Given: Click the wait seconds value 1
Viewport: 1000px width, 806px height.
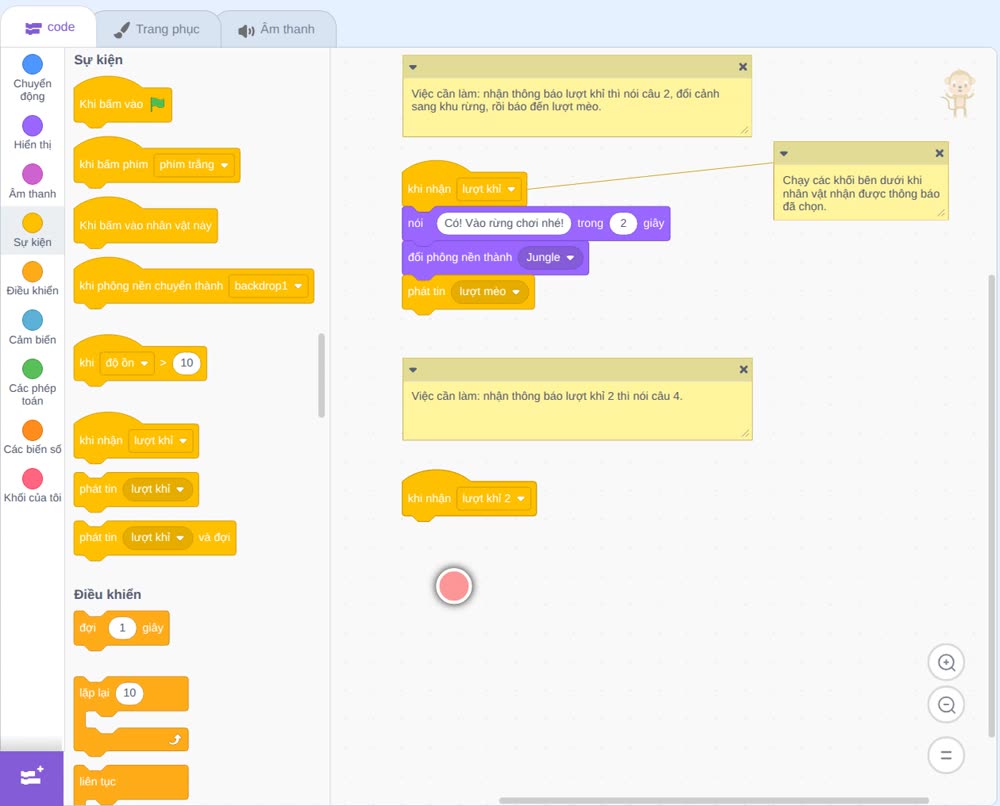Looking at the screenshot, I should click(x=122, y=628).
